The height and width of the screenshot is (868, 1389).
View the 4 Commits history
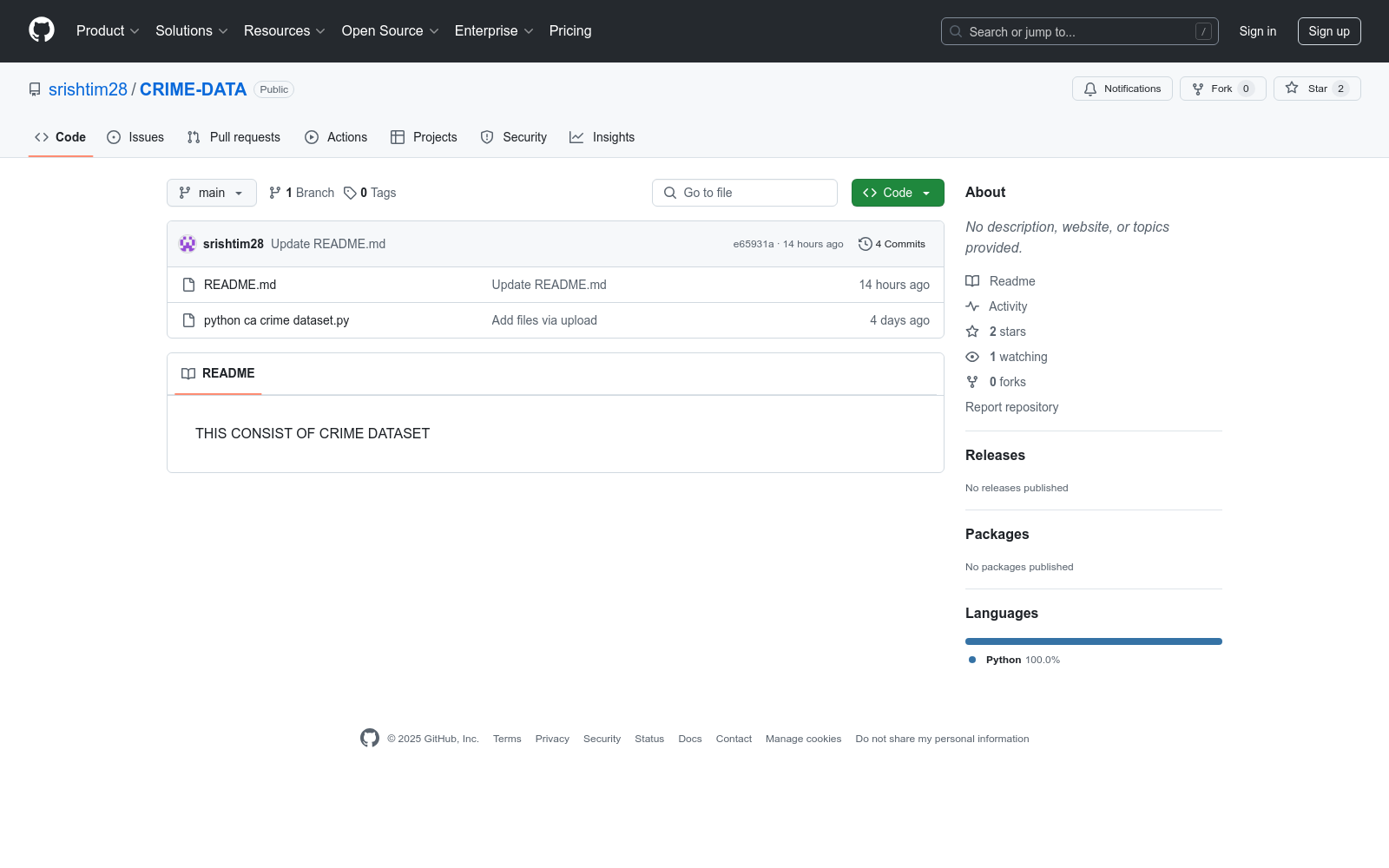[x=892, y=244]
